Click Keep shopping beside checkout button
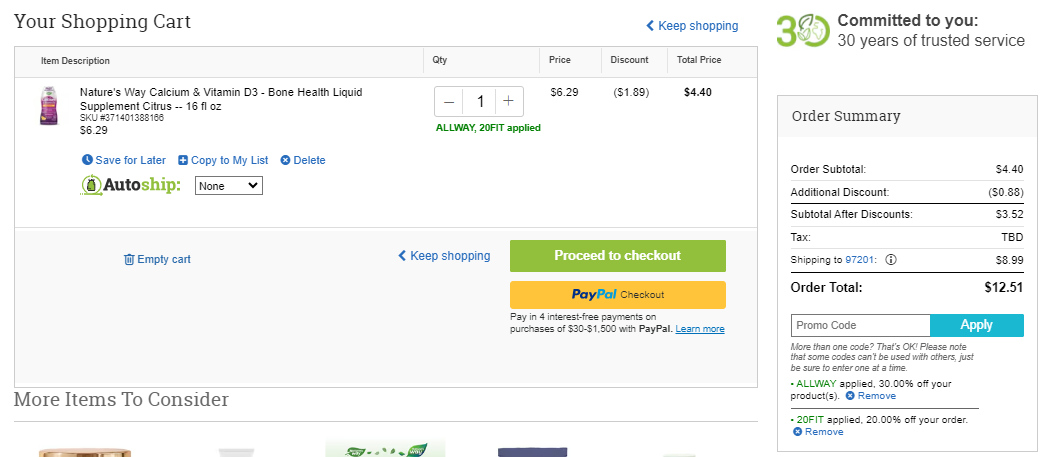 pos(444,256)
